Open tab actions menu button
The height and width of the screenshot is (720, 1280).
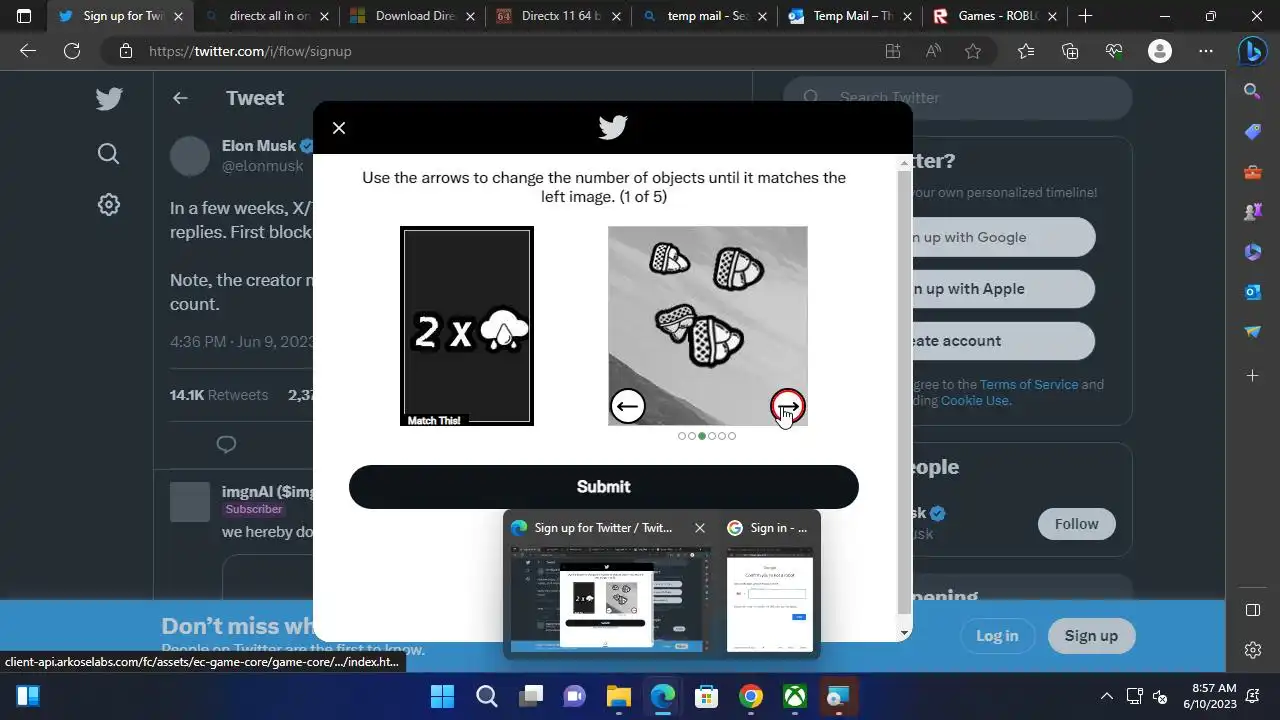[24, 16]
